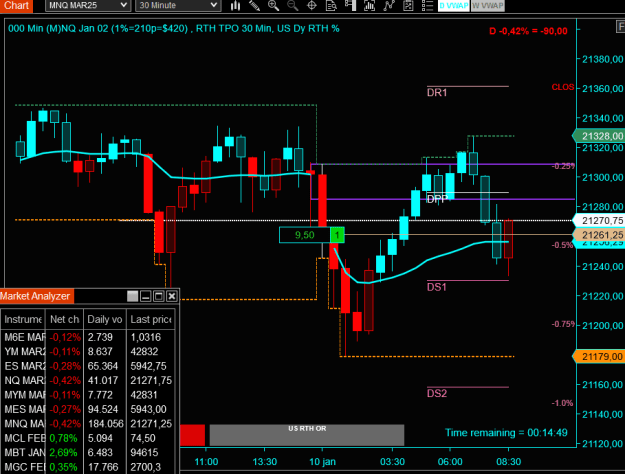
Task: Click the F button at chart corner
Action: [x=620, y=27]
